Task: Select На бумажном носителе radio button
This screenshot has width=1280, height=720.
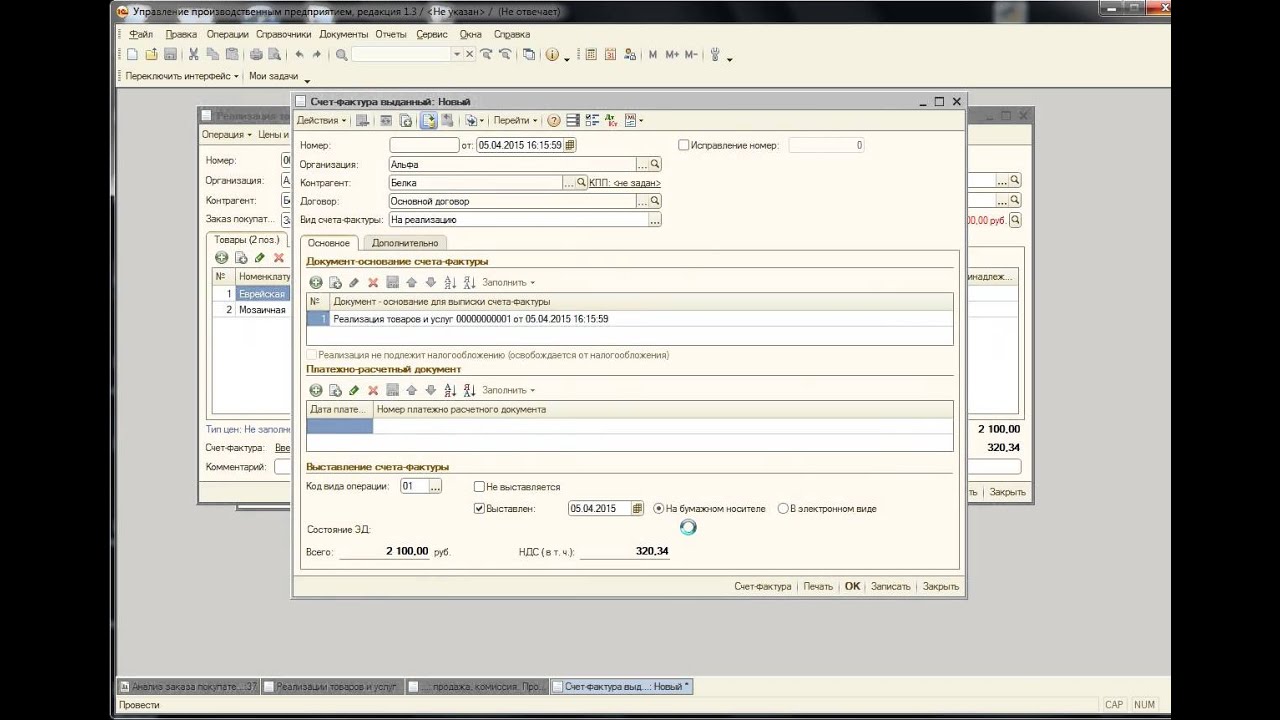Action: (x=659, y=509)
